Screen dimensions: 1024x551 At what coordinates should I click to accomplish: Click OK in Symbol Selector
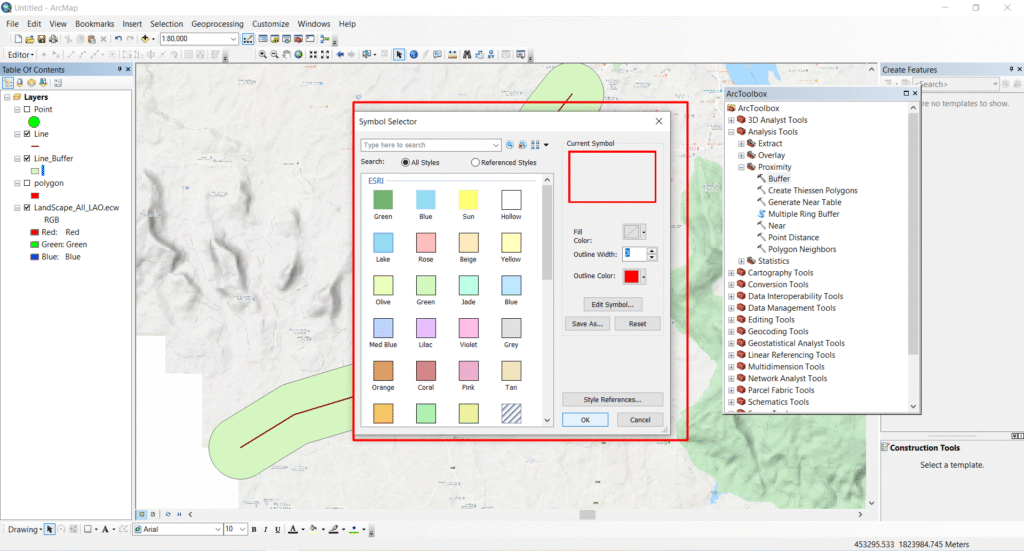pos(585,420)
